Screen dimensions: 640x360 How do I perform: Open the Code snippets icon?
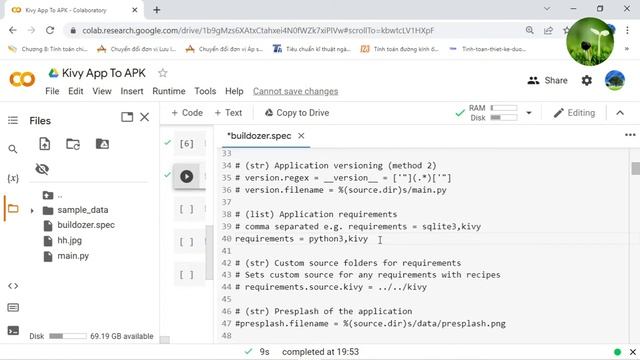pyautogui.click(x=13, y=286)
